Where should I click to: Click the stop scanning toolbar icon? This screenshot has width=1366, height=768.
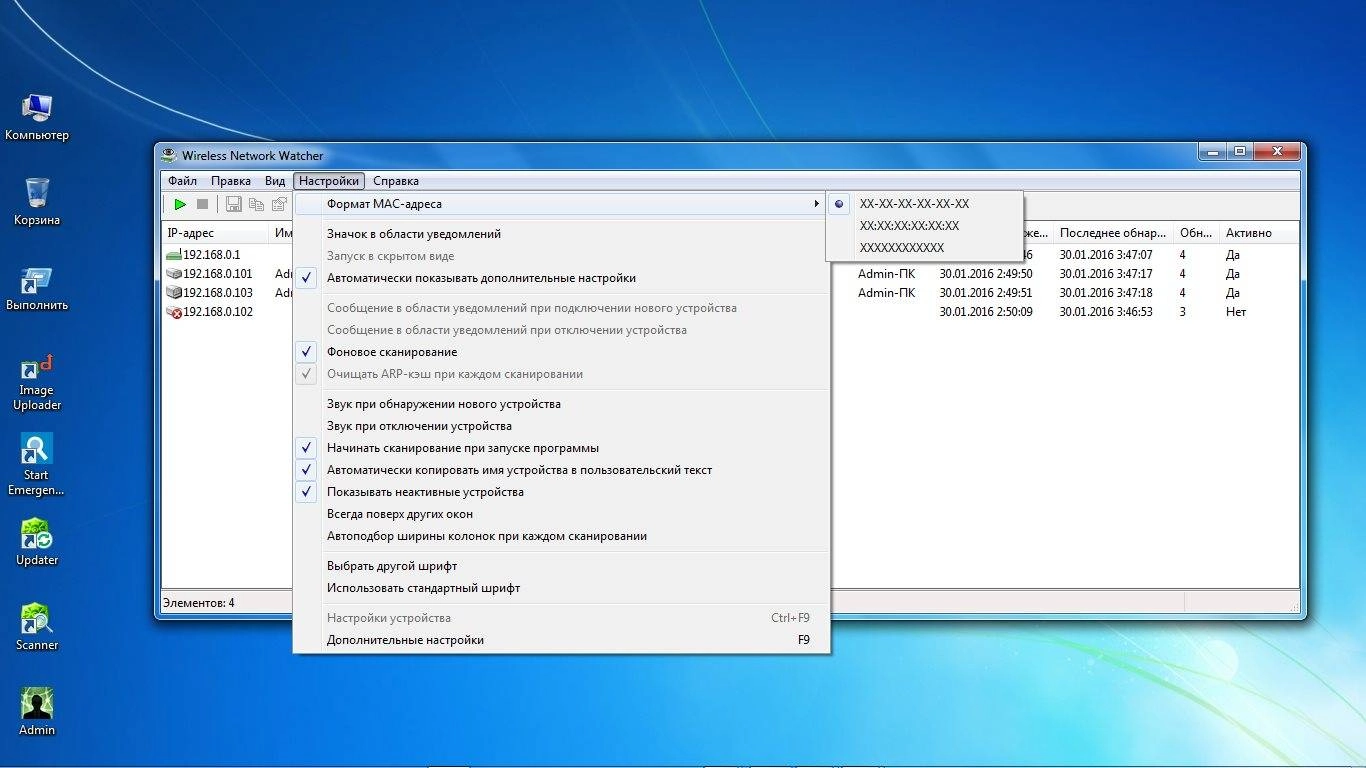coord(203,204)
